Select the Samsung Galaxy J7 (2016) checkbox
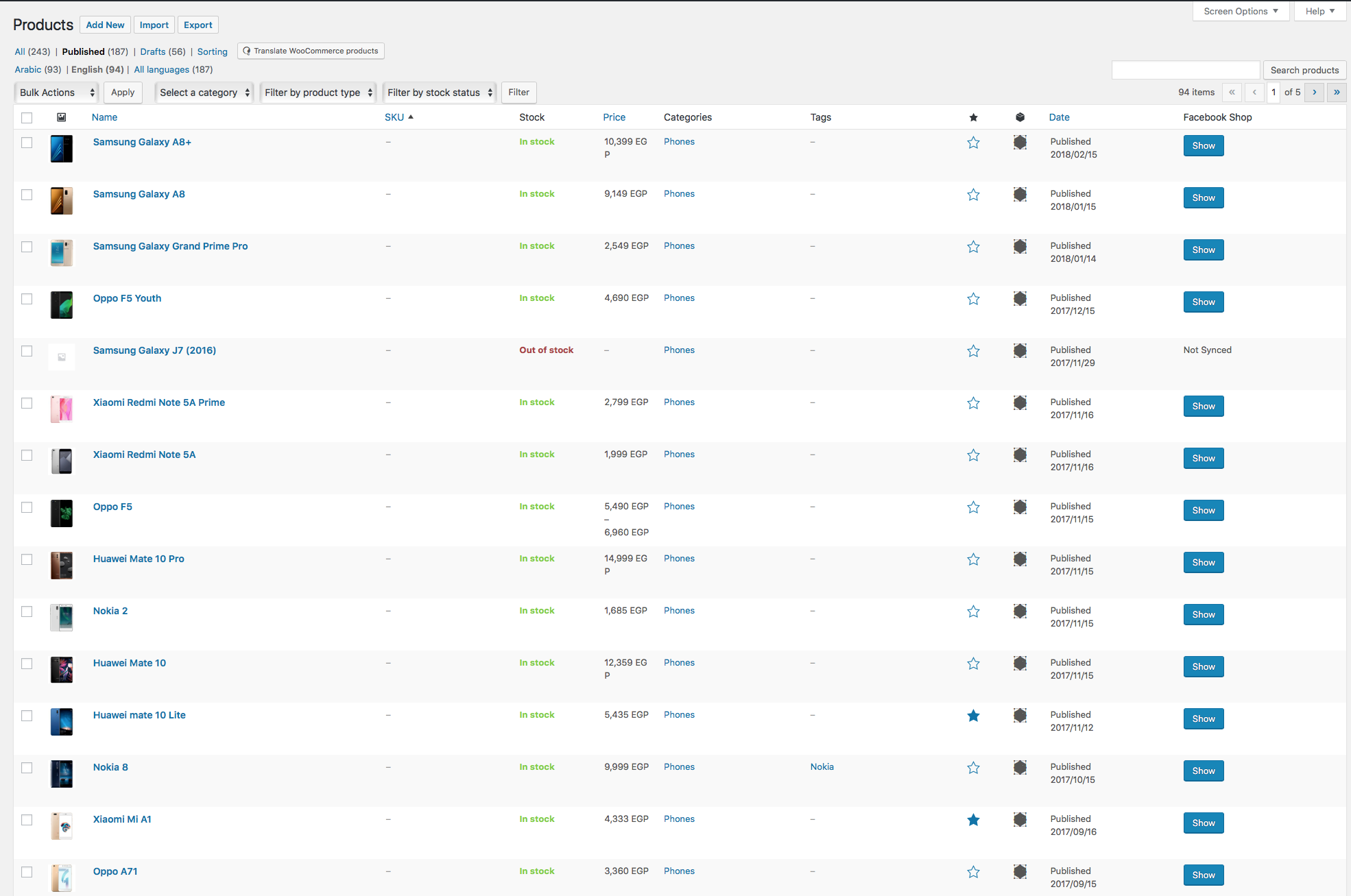Screen dimensions: 1351x896 tap(27, 351)
